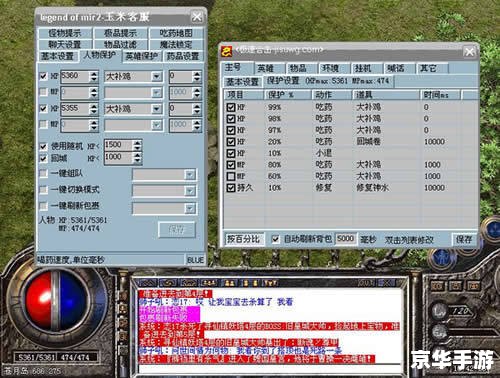Screen dimensions: 500x378
Task: Uncheck the HP 97% row checkbox
Action: (x=231, y=130)
